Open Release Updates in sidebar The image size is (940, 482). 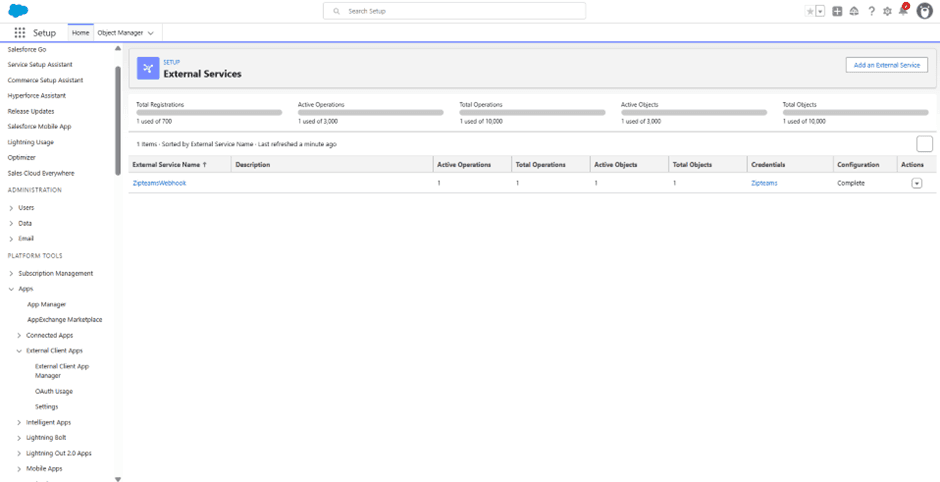click(x=31, y=112)
